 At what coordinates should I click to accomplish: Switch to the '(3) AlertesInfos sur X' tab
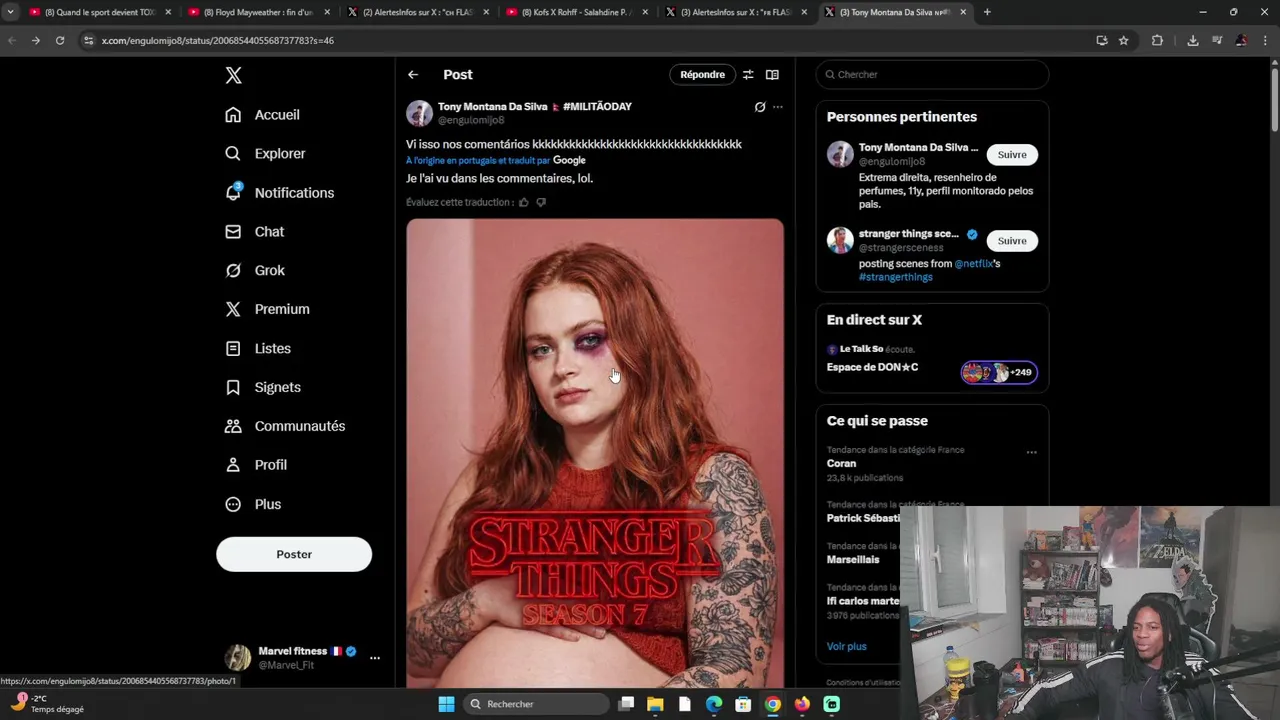(736, 12)
